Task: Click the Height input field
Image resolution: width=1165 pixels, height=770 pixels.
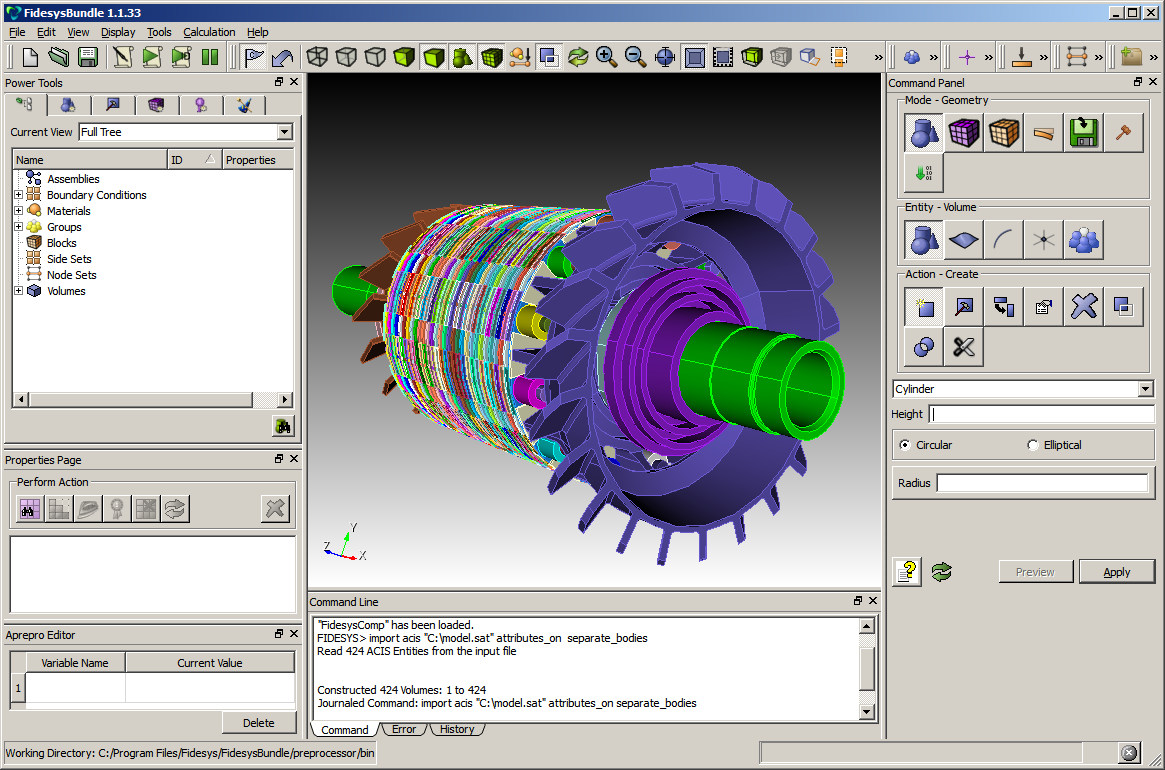Action: 1041,414
